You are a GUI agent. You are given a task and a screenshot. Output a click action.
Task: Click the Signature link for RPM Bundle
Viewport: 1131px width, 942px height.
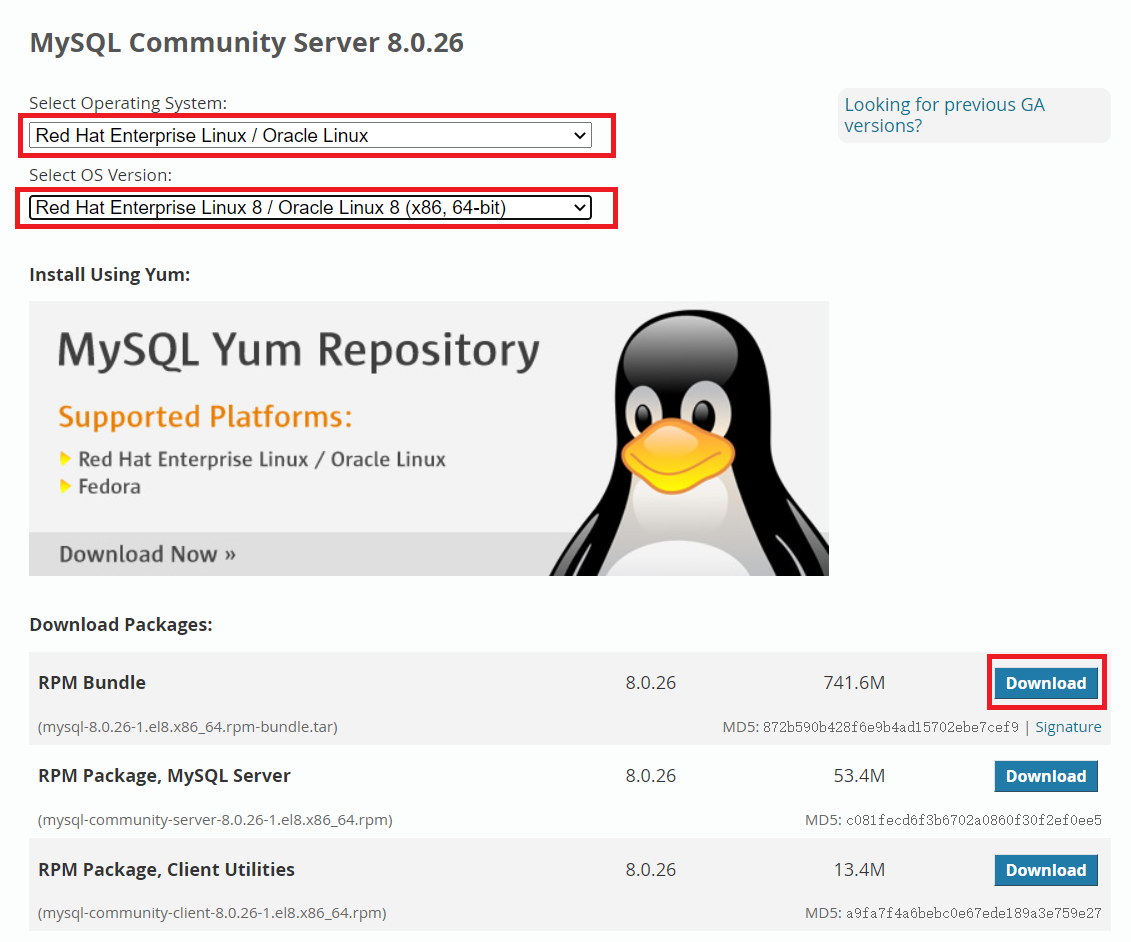tap(1068, 727)
